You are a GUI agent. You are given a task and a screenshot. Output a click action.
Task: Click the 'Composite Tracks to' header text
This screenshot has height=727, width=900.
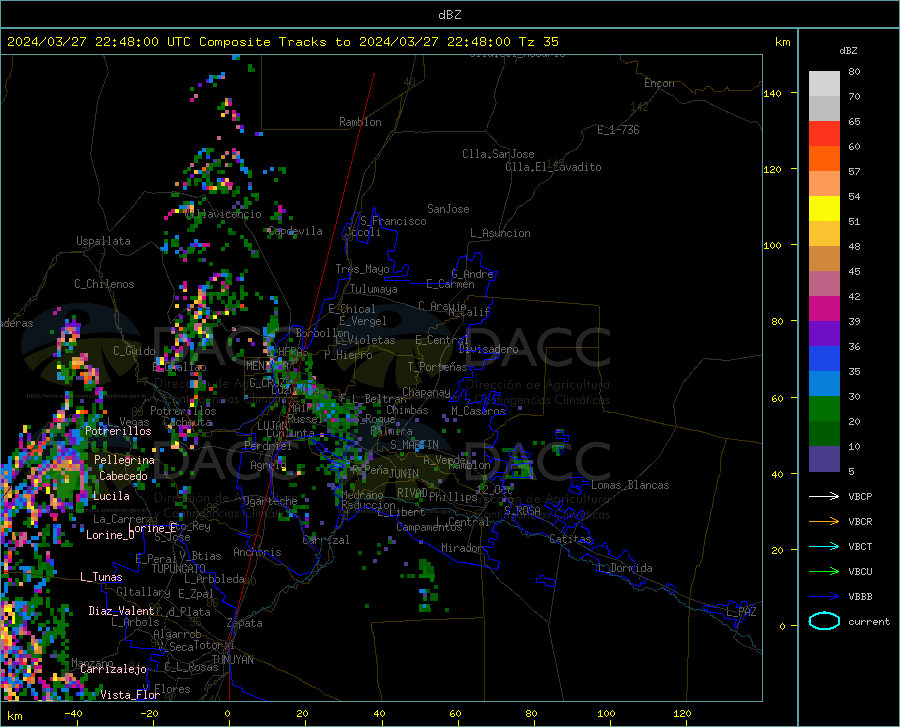[x=274, y=42]
